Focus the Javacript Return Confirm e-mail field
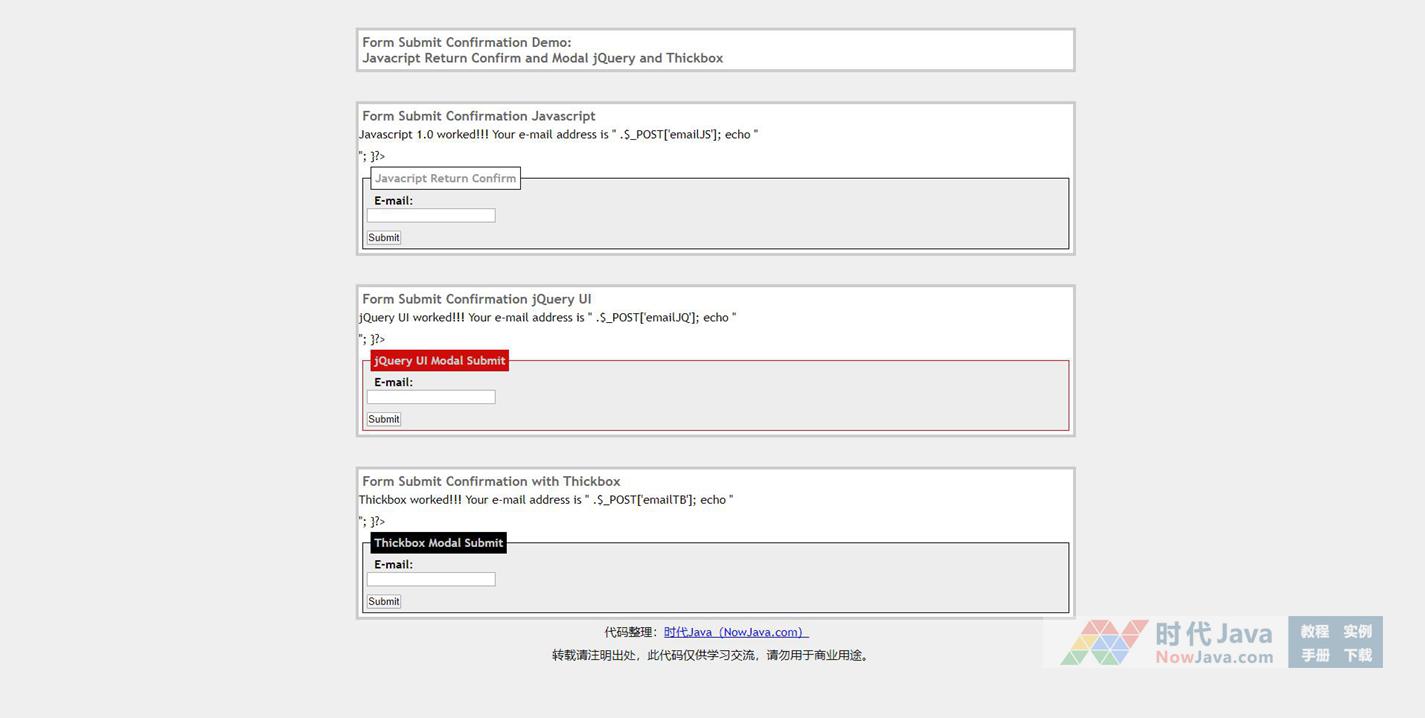Viewport: 1425px width, 718px height. tap(431, 215)
